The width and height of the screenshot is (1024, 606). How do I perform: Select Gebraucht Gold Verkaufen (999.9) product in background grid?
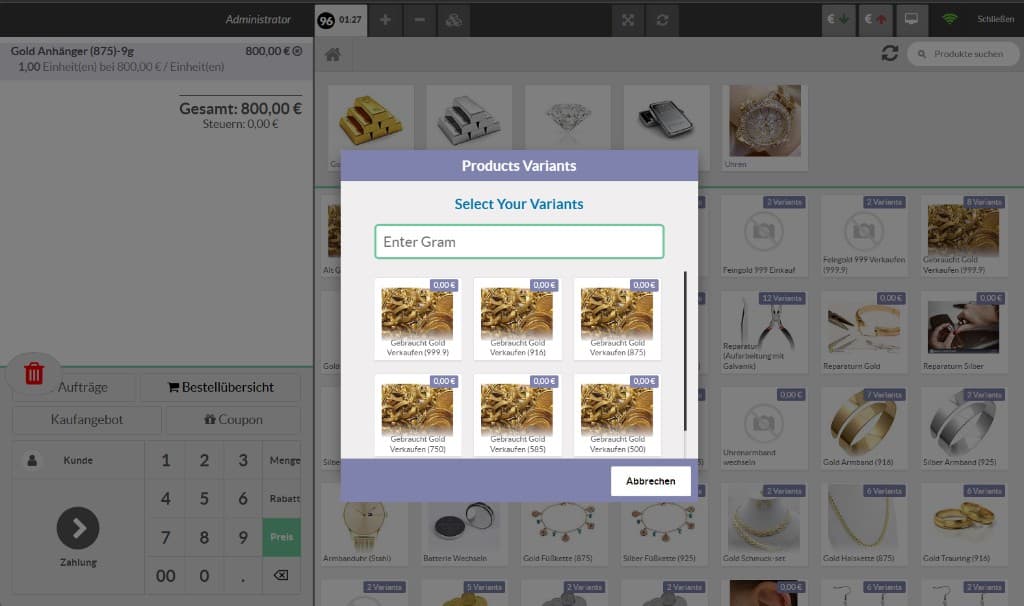[963, 236]
